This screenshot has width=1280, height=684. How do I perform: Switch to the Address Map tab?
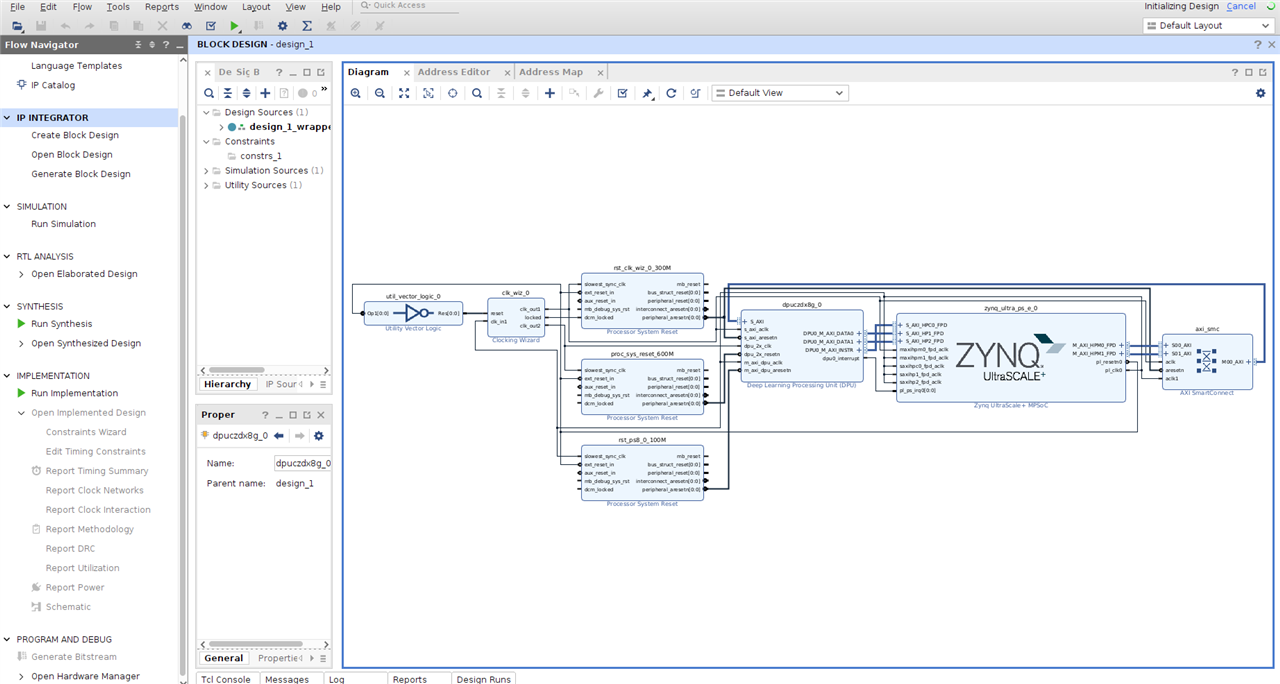click(551, 72)
